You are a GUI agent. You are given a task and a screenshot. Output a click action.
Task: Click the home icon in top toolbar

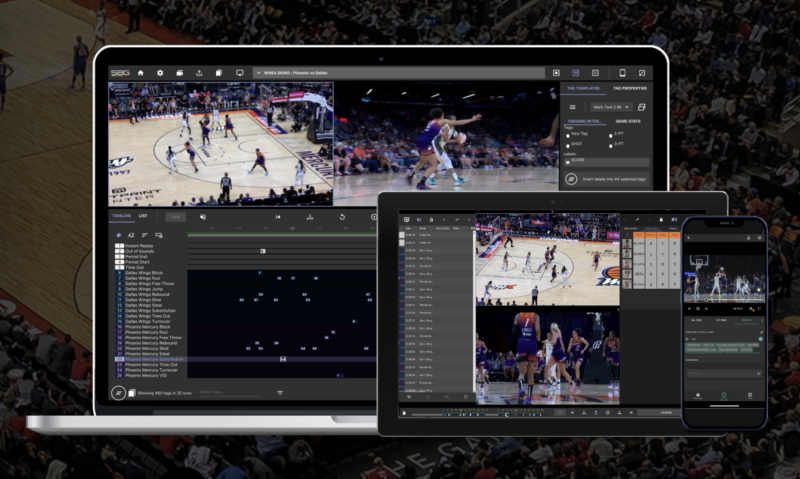[141, 73]
